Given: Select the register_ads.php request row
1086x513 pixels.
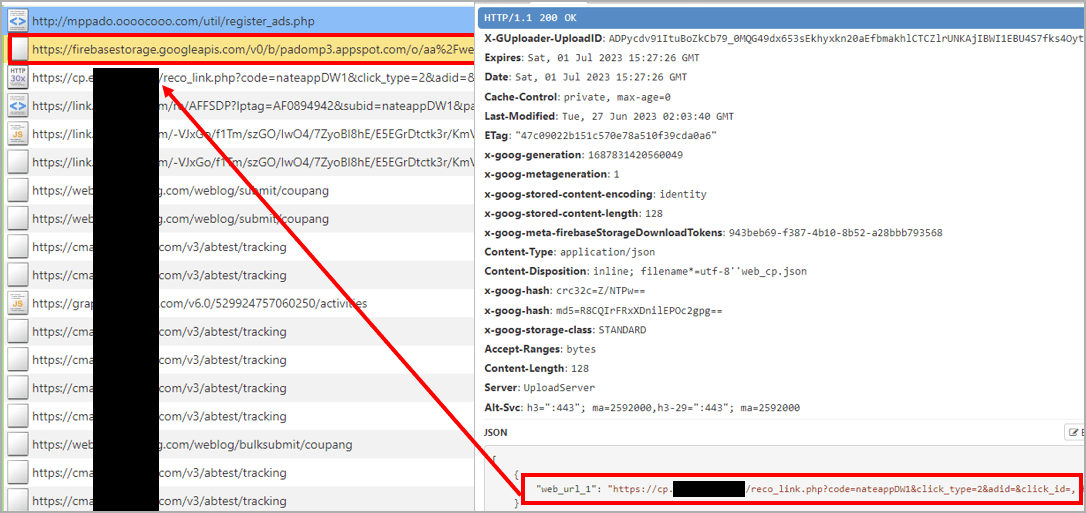Looking at the screenshot, I should pyautogui.click(x=250, y=20).
